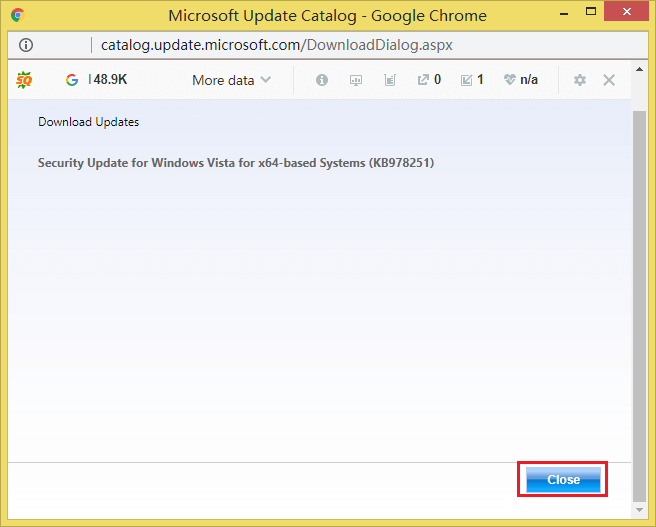Open the SEOquake diagnosis monitor icon
656x527 pixels.
tap(356, 80)
